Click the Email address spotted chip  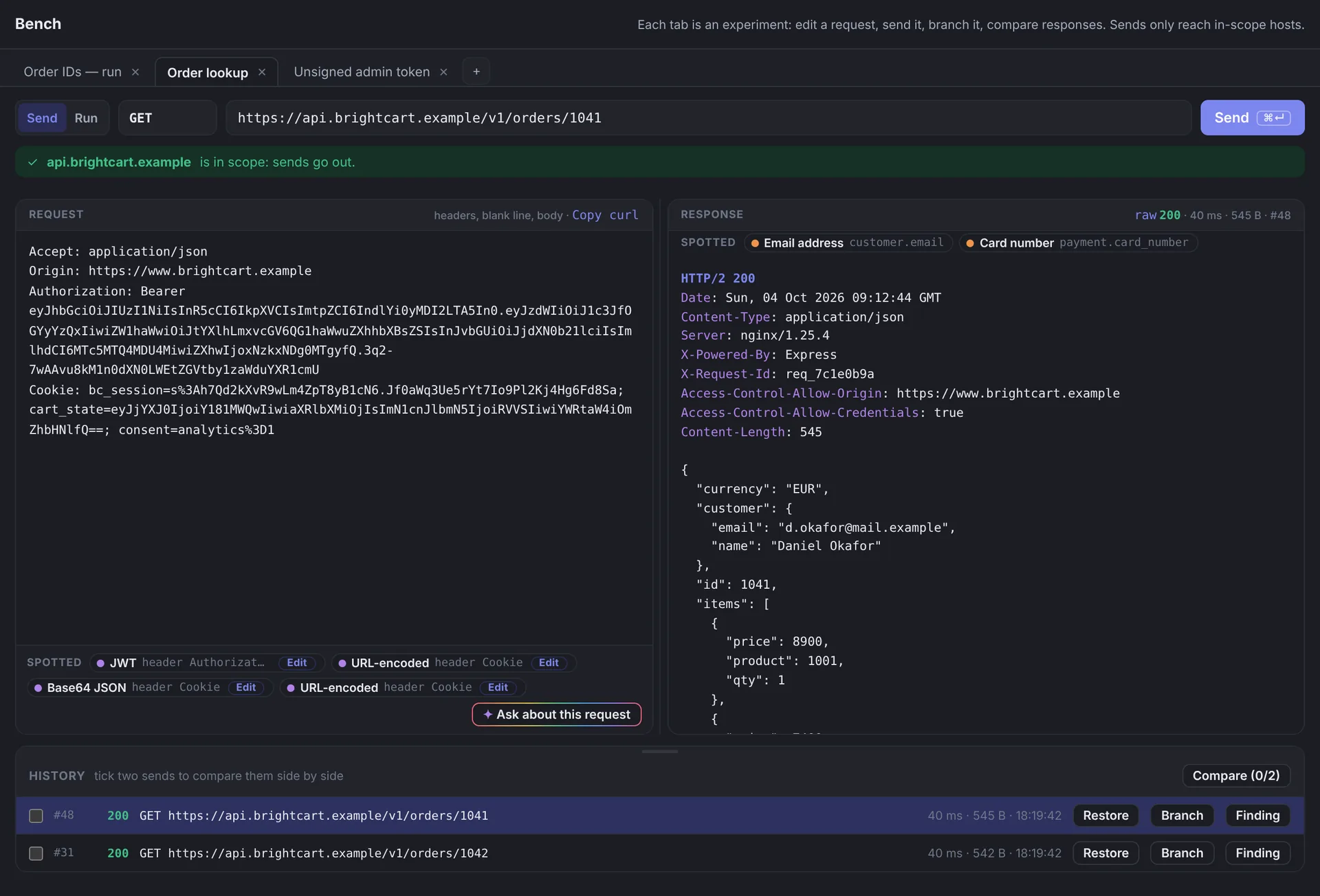pos(848,243)
